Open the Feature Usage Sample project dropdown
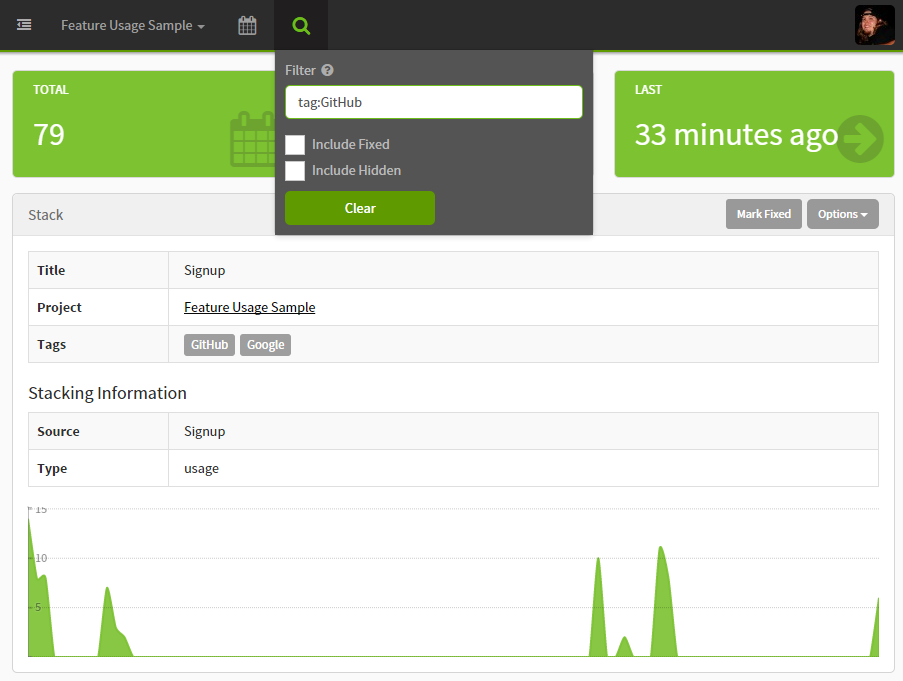The image size is (903, 681). coord(131,25)
